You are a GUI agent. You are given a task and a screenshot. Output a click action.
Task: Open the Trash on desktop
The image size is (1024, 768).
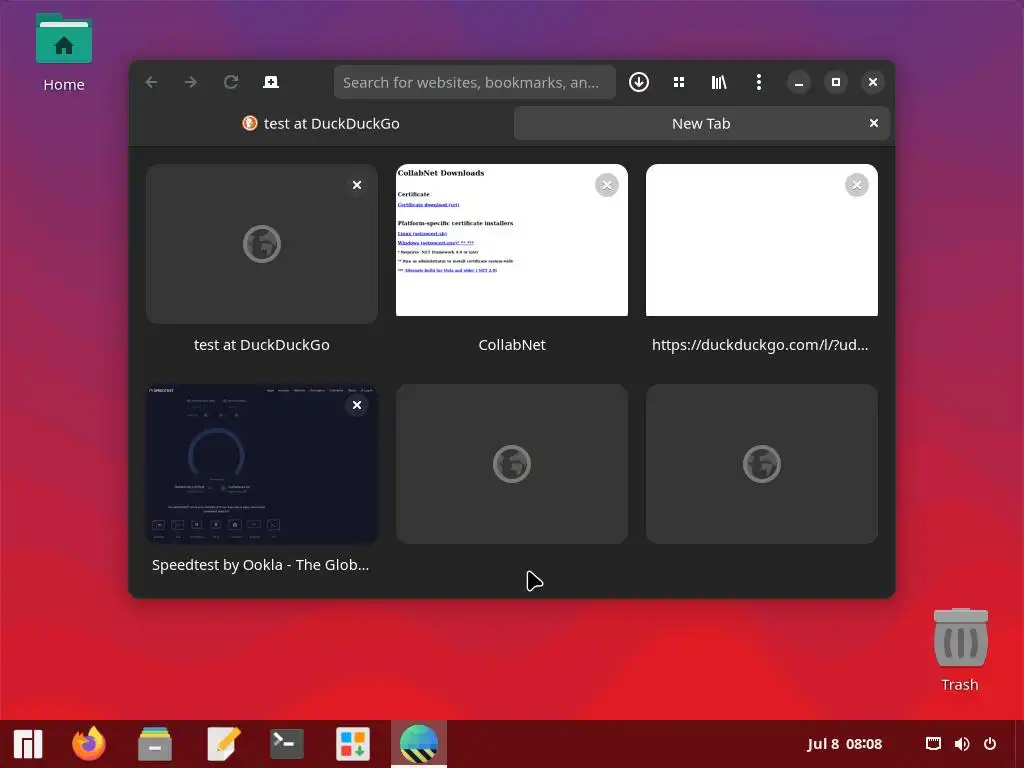coord(960,650)
